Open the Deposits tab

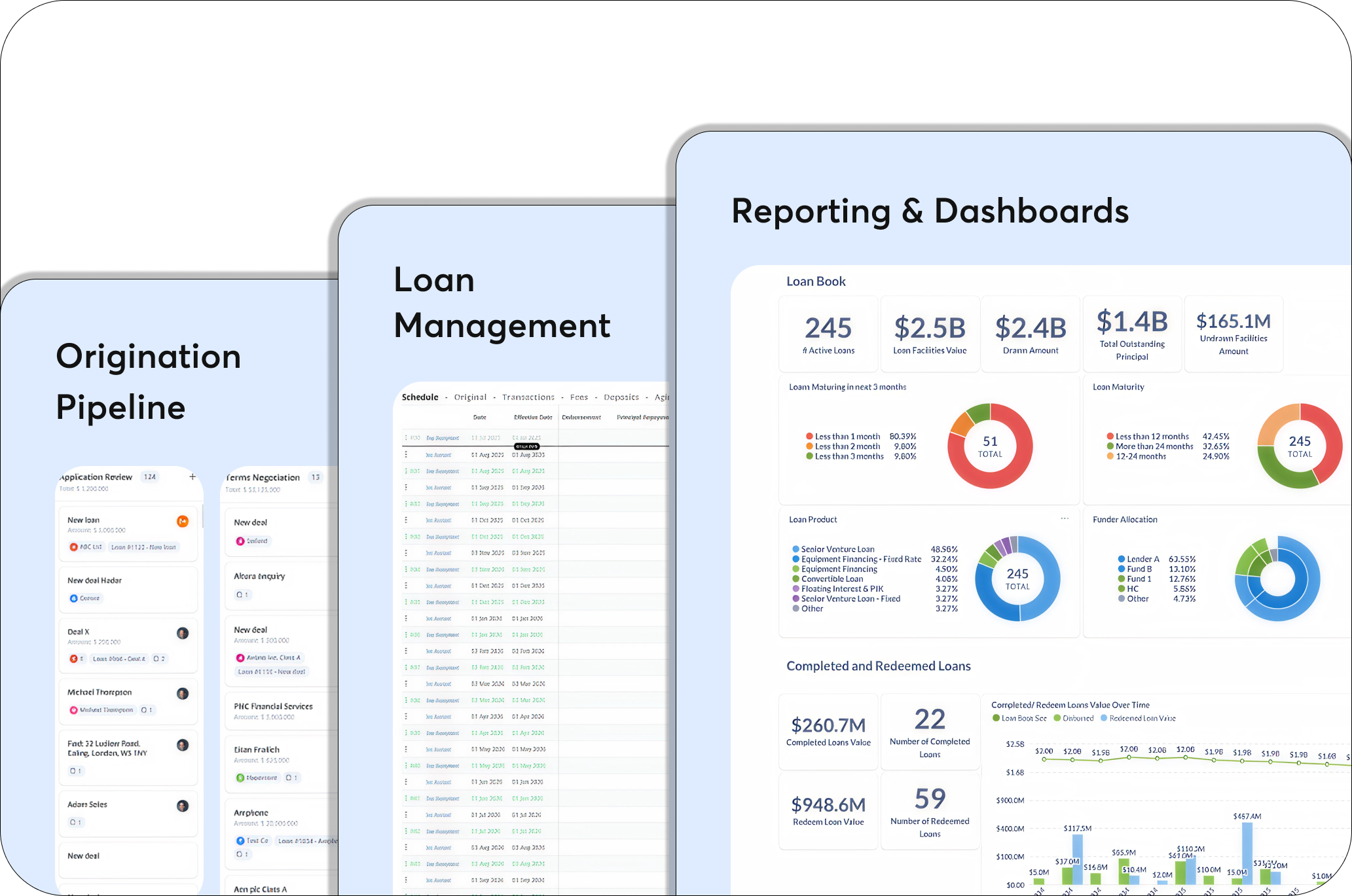[621, 397]
